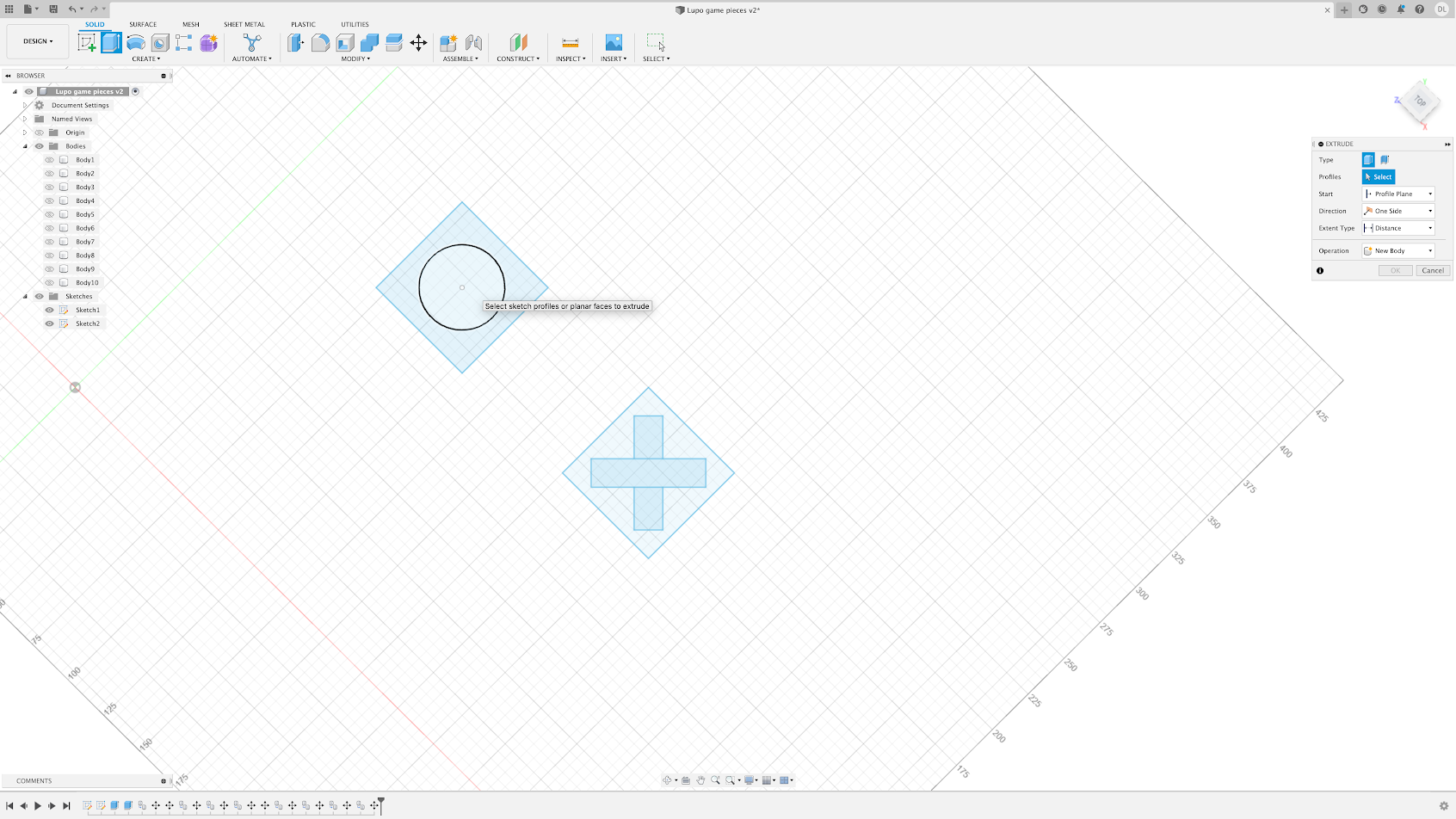
Task: Play the design timeline
Action: 38,806
